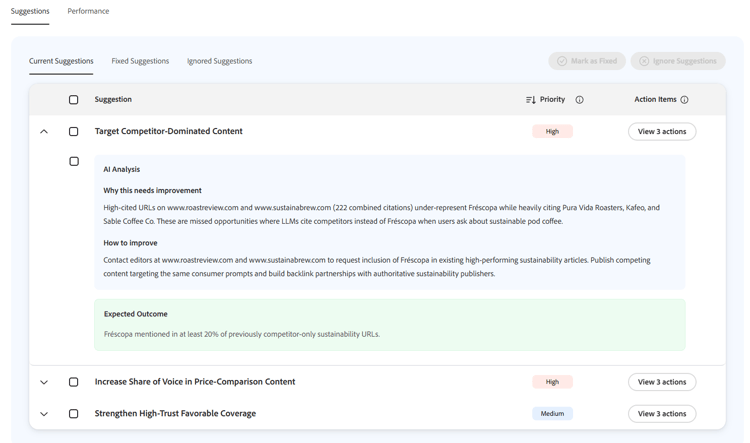View 3 actions for Price-Comparison Content suggestion
This screenshot has height=443, width=750.
[x=662, y=382]
